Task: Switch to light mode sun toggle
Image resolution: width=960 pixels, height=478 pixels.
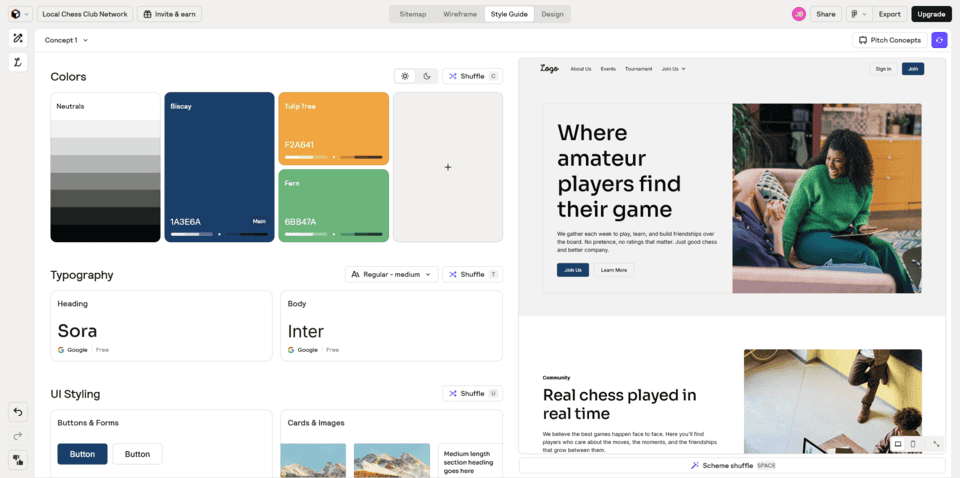Action: (x=405, y=76)
